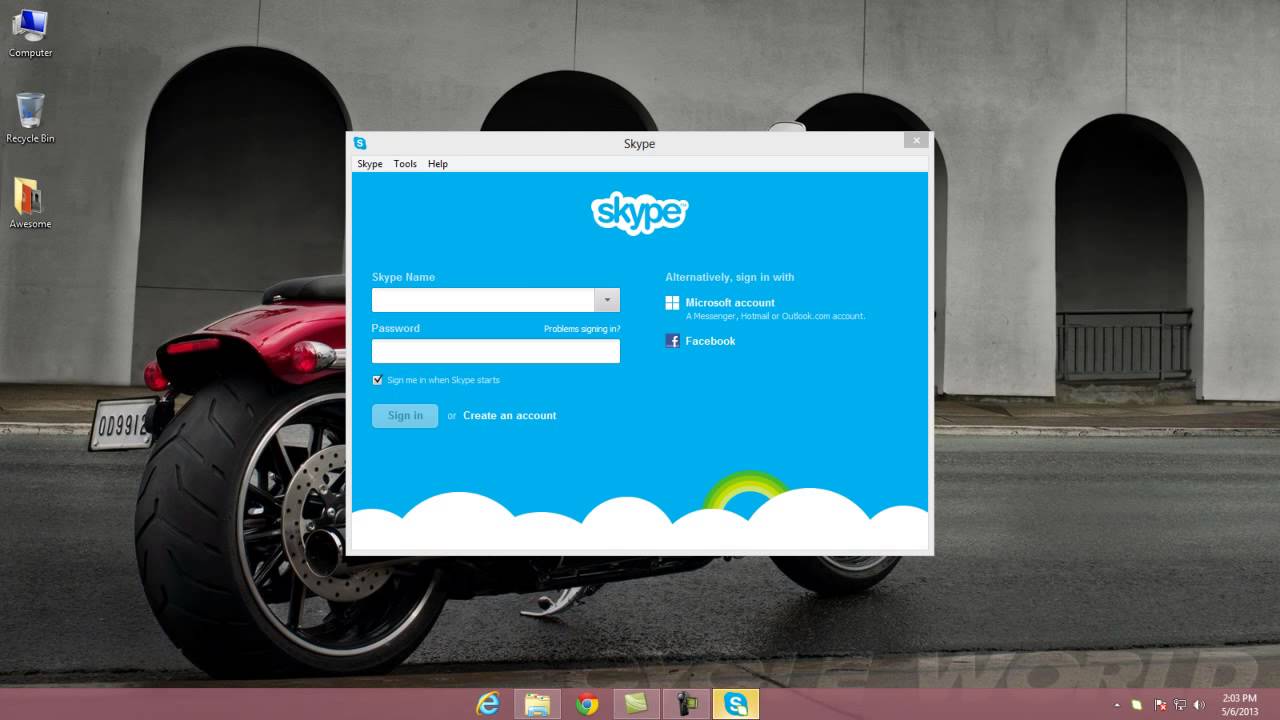1280x720 pixels.
Task: Open the Computer desktop icon
Action: click(x=30, y=32)
